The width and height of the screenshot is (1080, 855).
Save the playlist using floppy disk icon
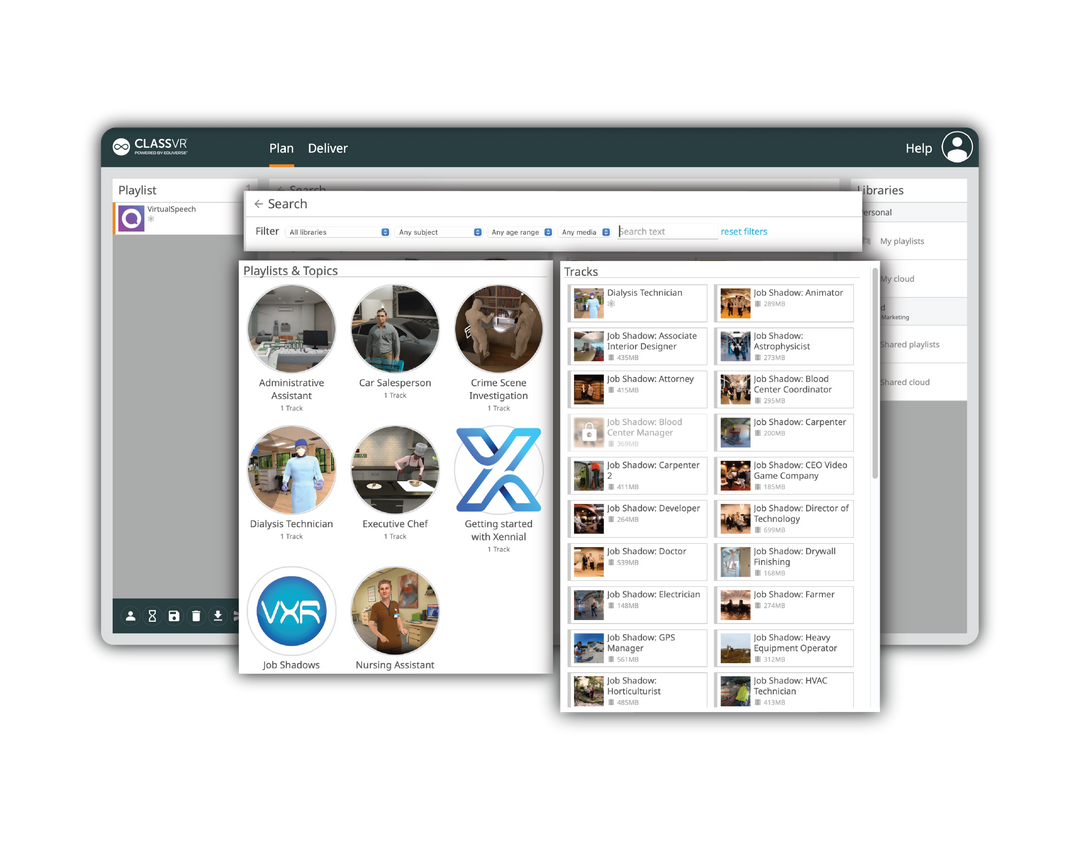click(x=174, y=616)
